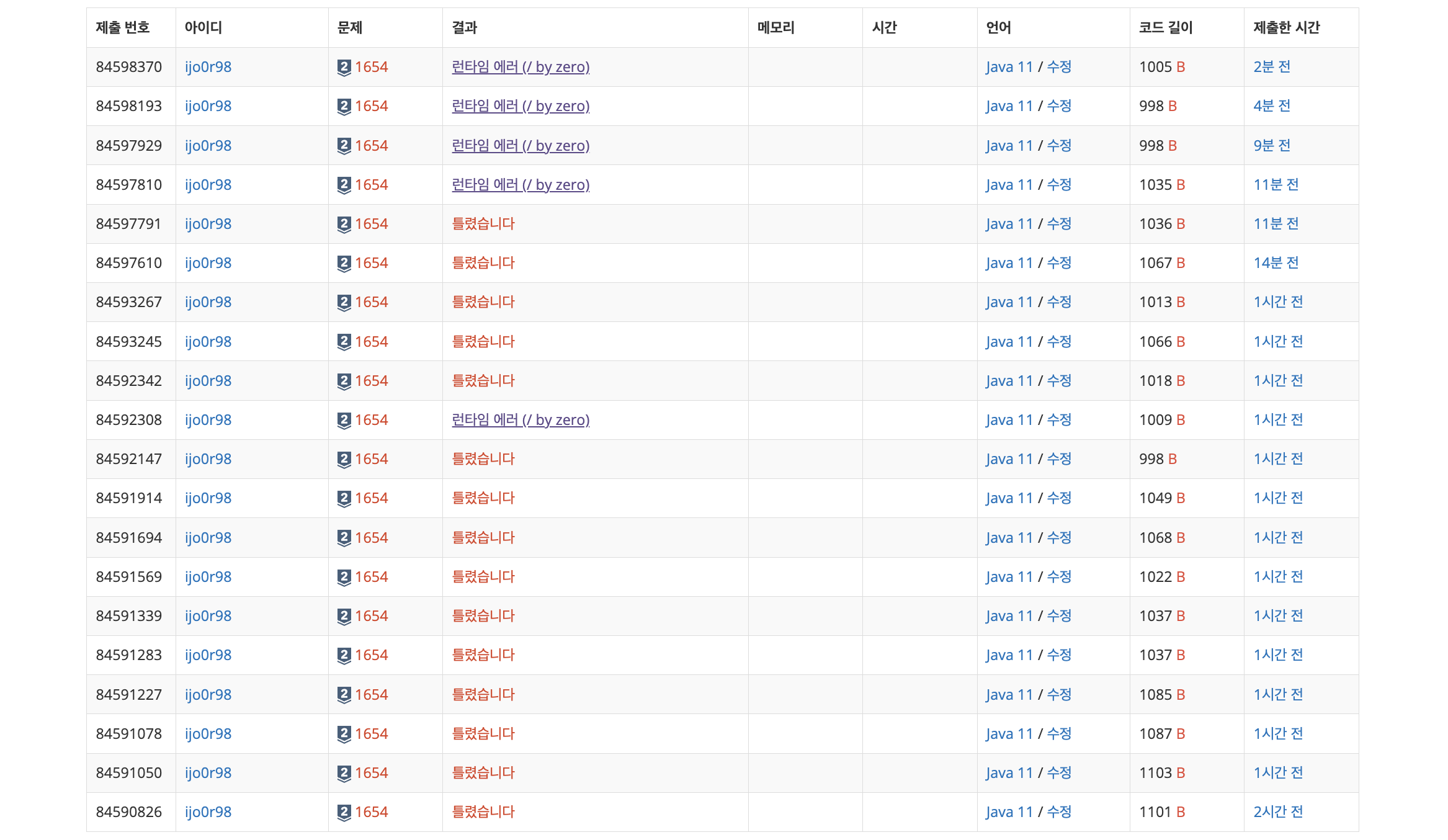Open Java 11 source link for submission 84591694
This screenshot has width=1448, height=840.
coord(1009,538)
